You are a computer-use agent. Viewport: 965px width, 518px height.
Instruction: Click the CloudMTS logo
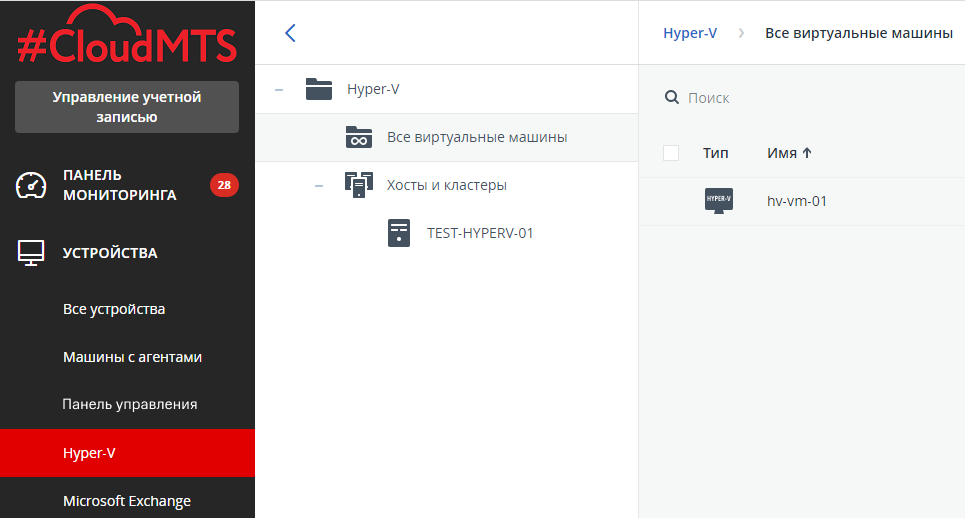(127, 40)
